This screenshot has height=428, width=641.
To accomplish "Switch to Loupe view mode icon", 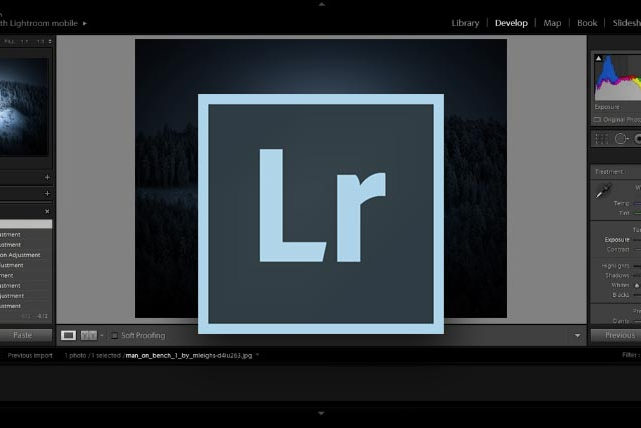I will (x=68, y=335).
